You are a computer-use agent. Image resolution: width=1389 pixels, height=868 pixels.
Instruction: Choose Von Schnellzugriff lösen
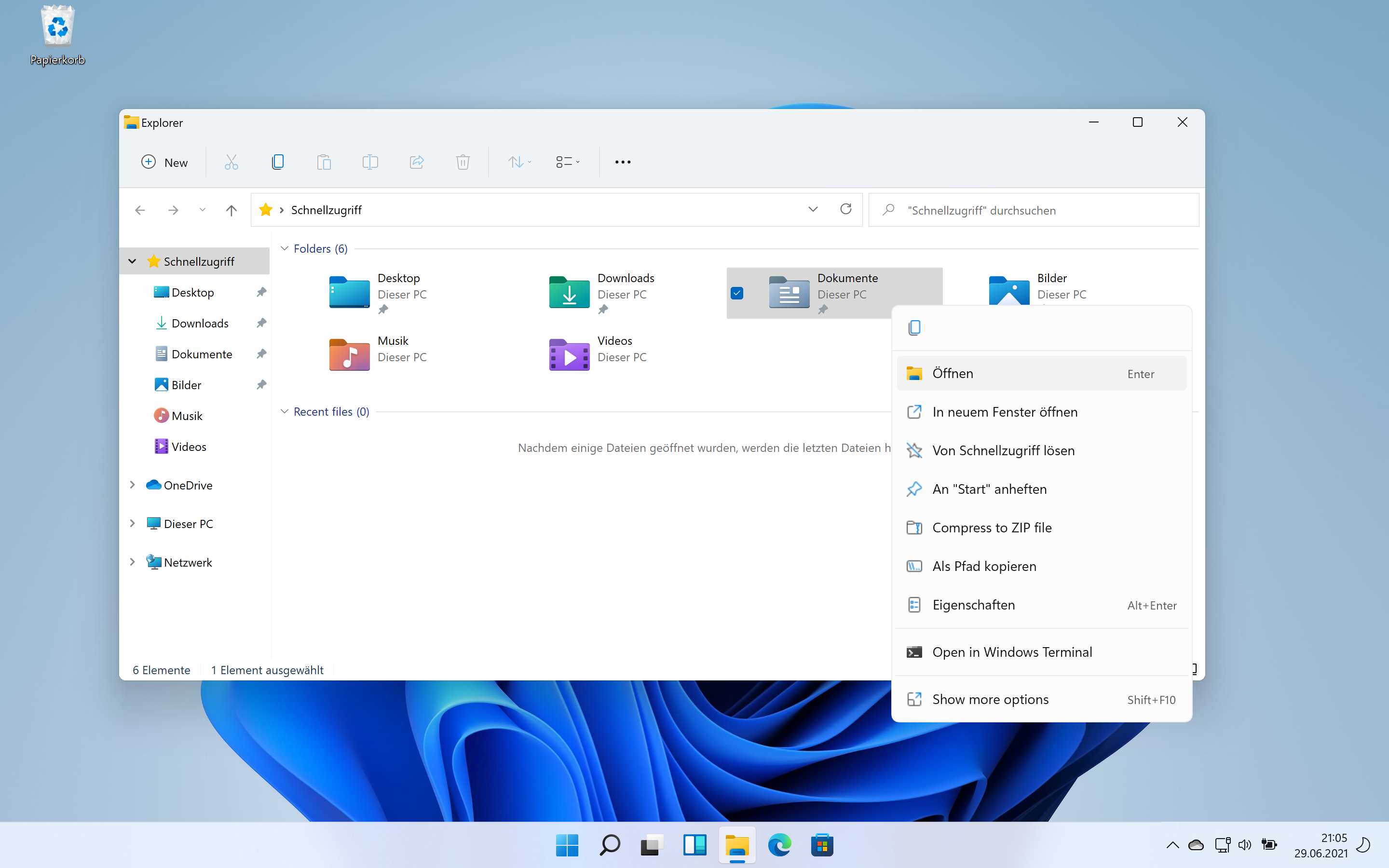(1041, 451)
